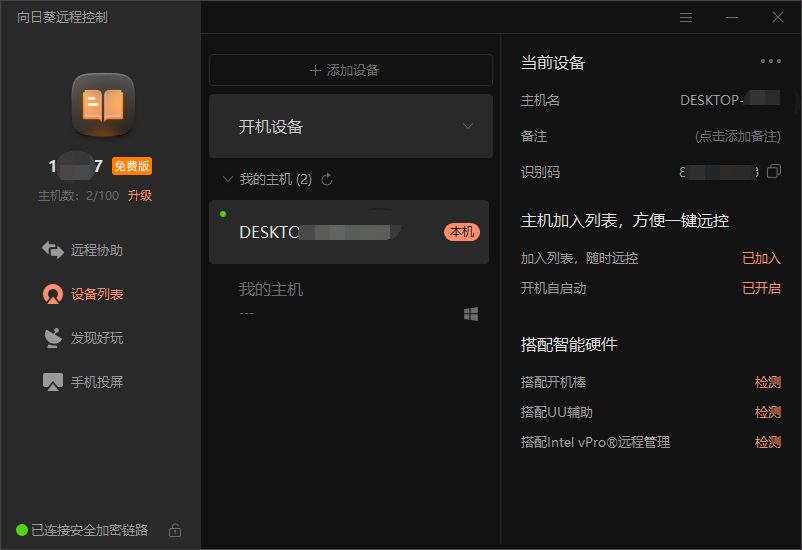Open the hamburger menu in the title bar
Viewport: 802px width, 550px height.
(x=686, y=17)
